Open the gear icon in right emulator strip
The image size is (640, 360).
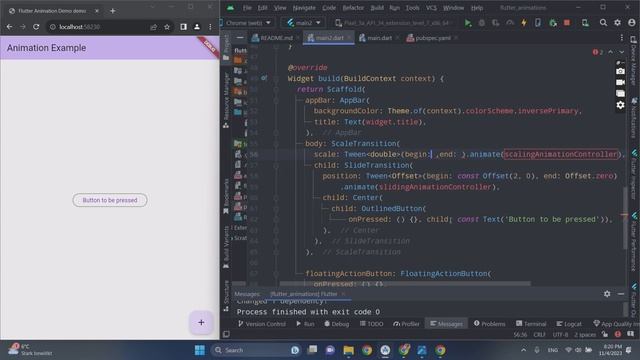click(620, 105)
